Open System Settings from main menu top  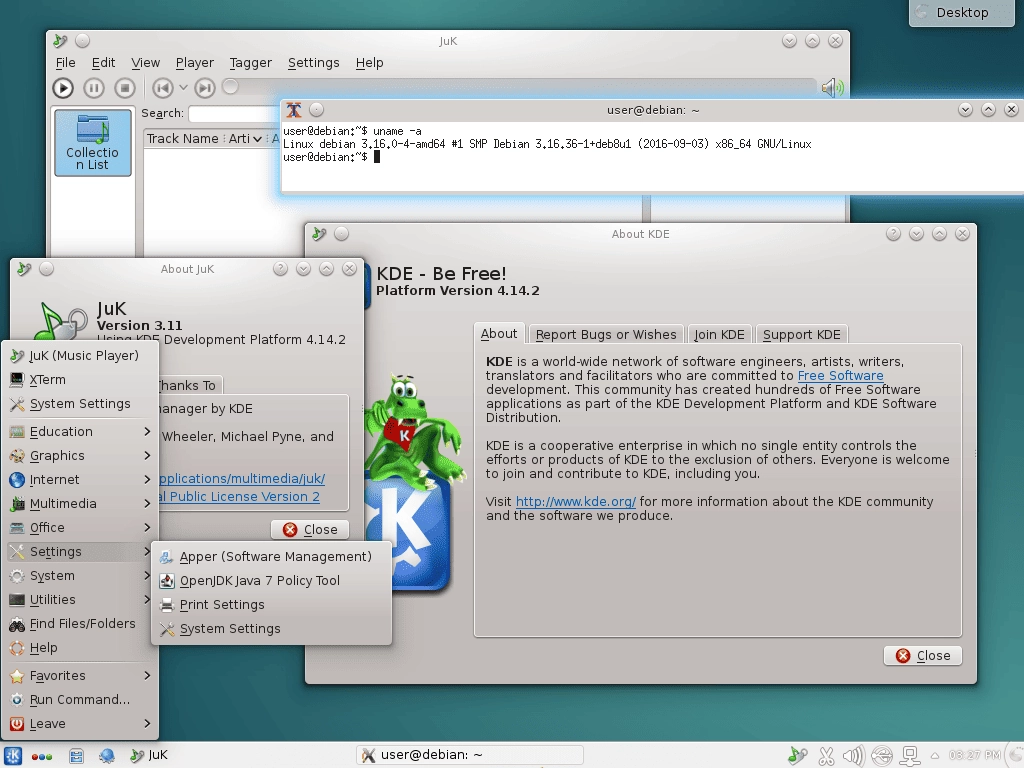pyautogui.click(x=81, y=404)
